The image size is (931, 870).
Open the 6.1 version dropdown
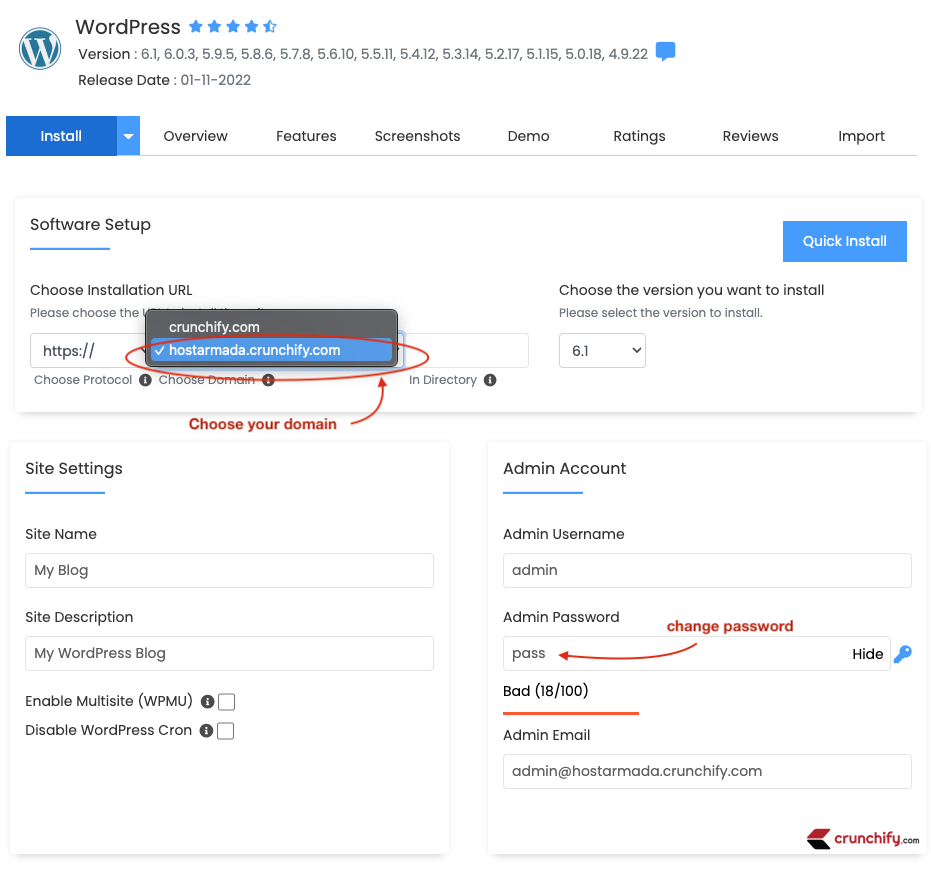pos(602,351)
